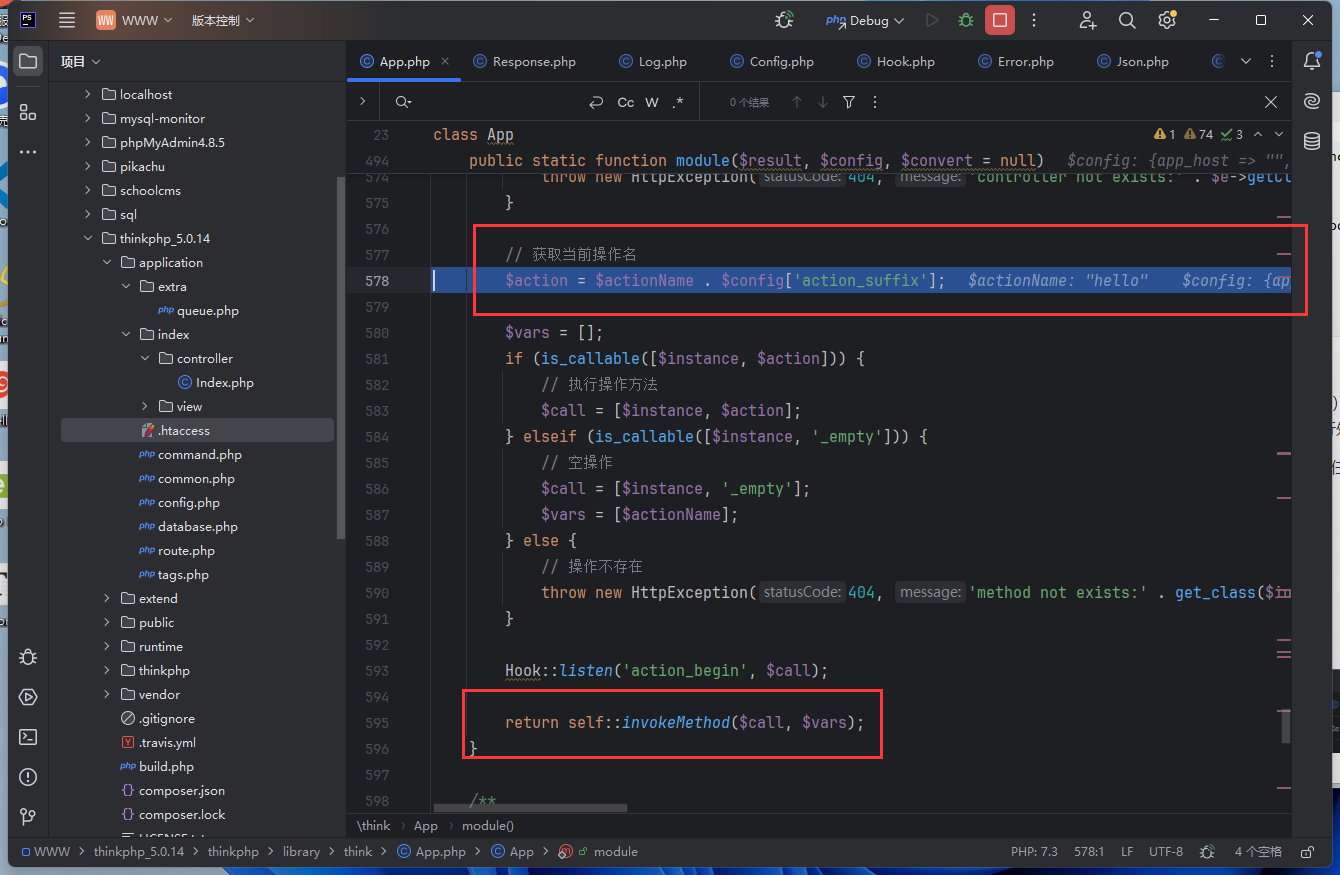Image resolution: width=1340 pixels, height=875 pixels.
Task: Open the Debug tool window icon
Action: tap(28, 657)
